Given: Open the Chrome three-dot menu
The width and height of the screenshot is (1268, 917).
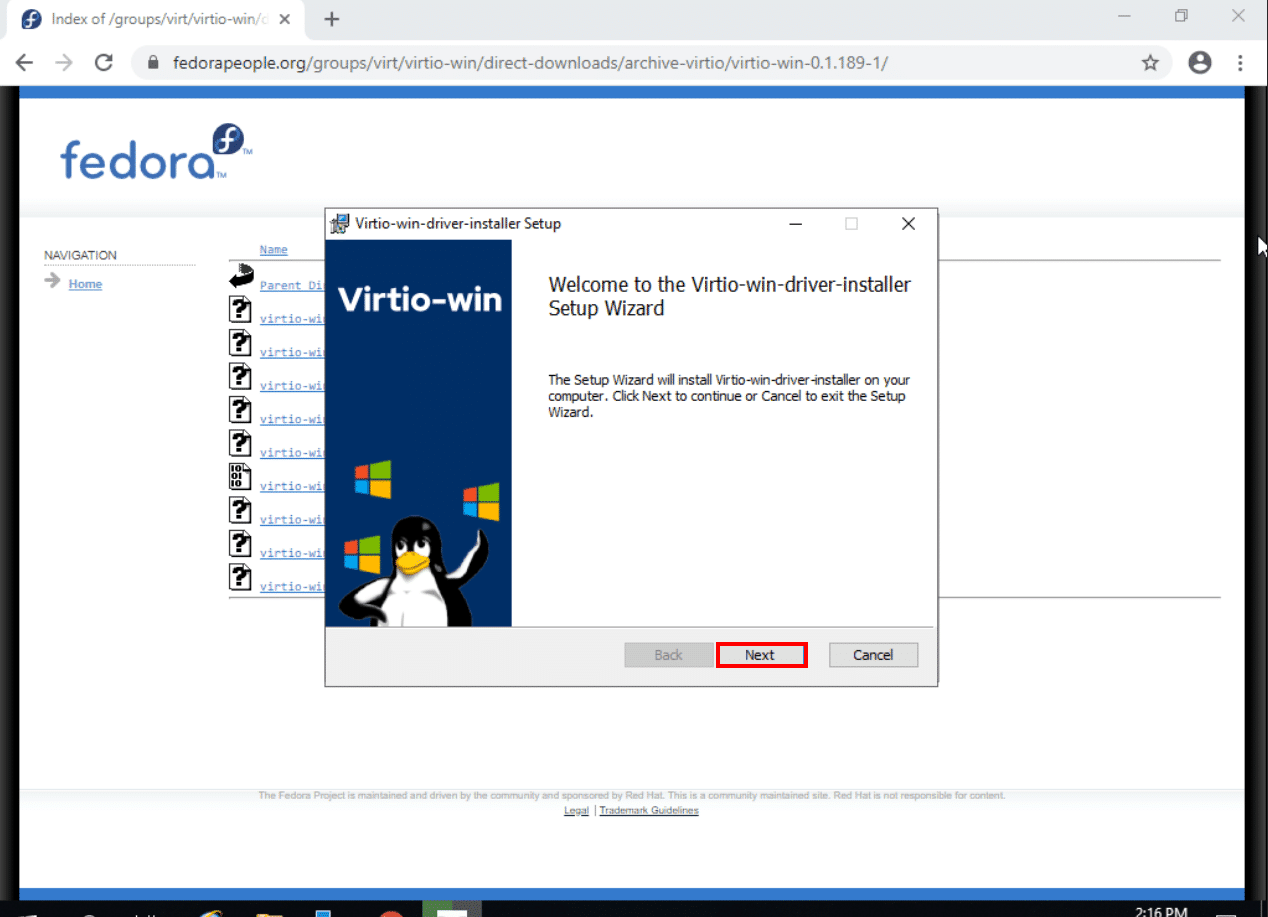Looking at the screenshot, I should 1240,63.
